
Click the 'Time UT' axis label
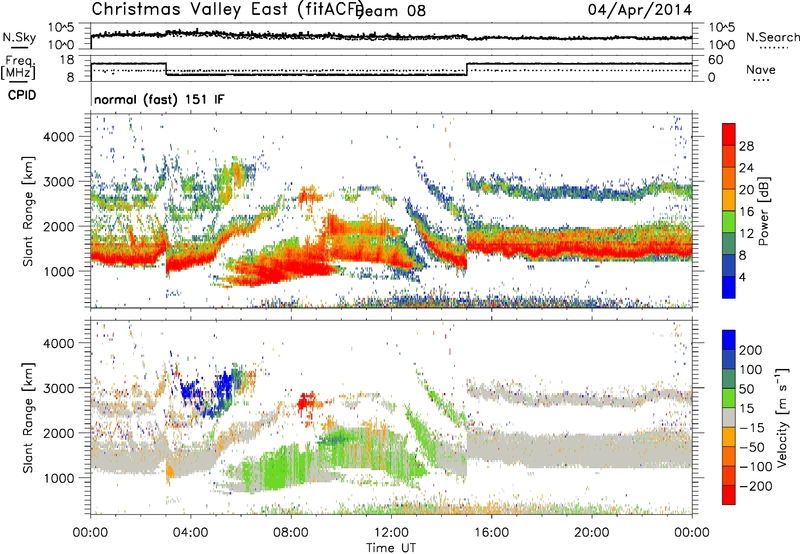tap(391, 548)
